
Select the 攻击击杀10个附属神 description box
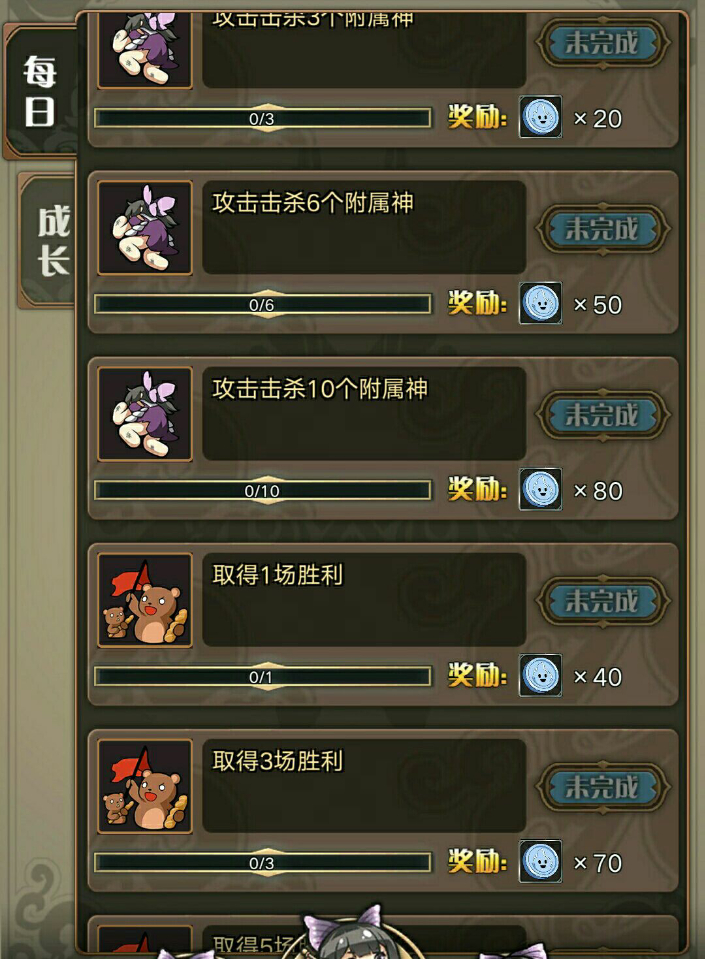364,414
